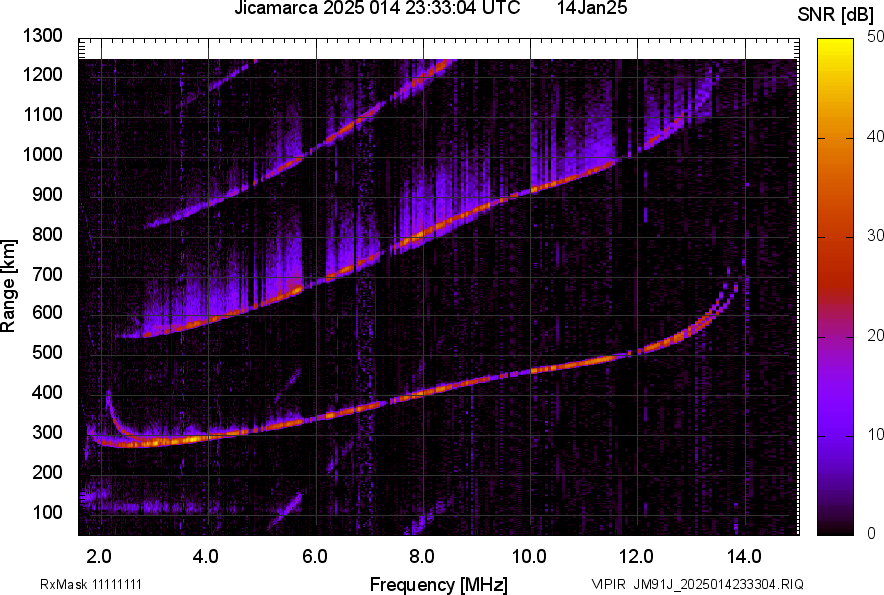
Task: Click the frequency tick label '14.0'
Action: tap(744, 557)
